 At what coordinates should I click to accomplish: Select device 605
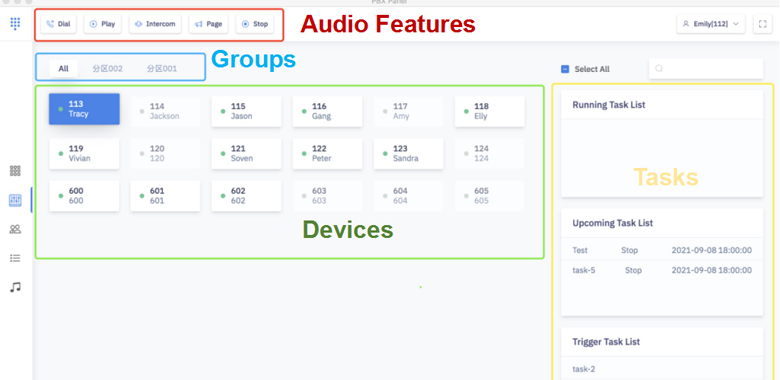tap(489, 196)
